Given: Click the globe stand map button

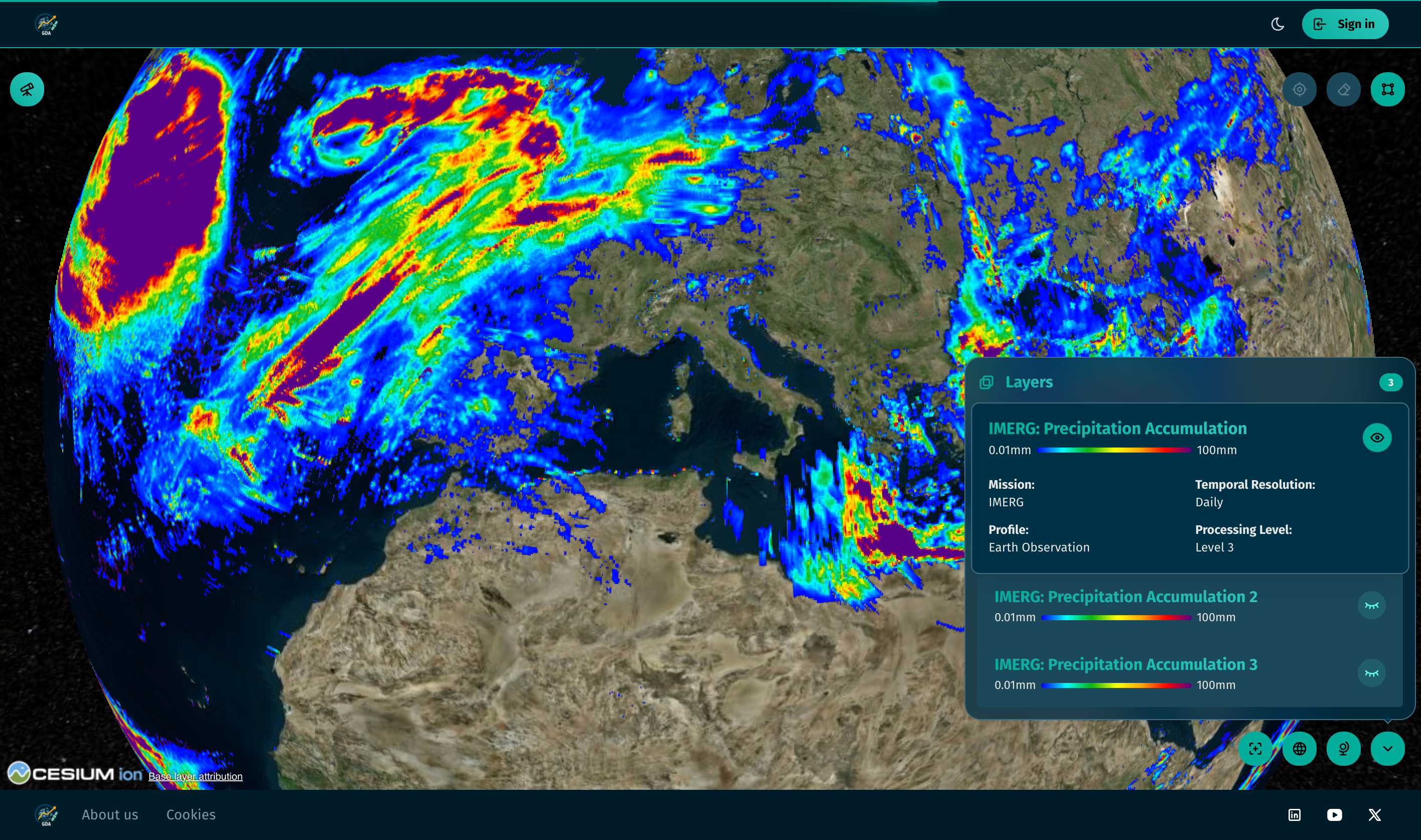Looking at the screenshot, I should click(1343, 749).
